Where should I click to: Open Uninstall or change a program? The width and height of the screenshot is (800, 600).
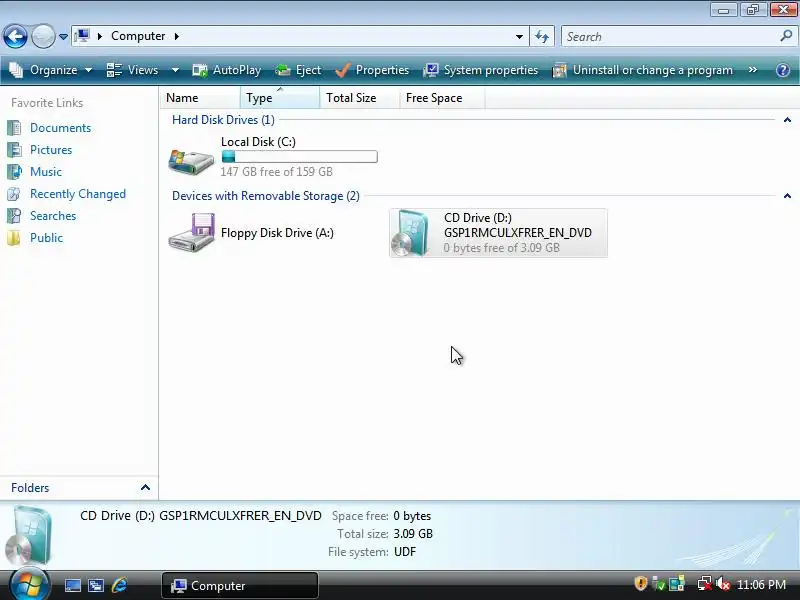[x=643, y=70]
